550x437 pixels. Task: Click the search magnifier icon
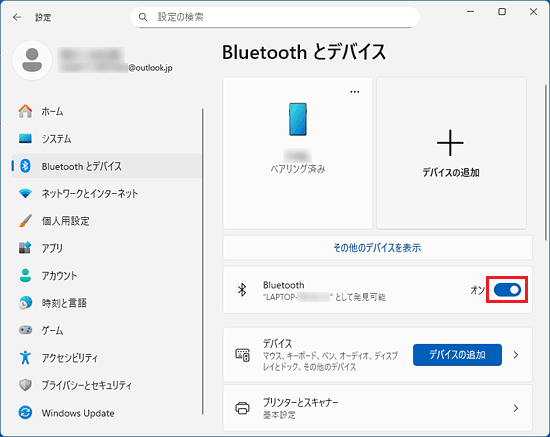143,17
